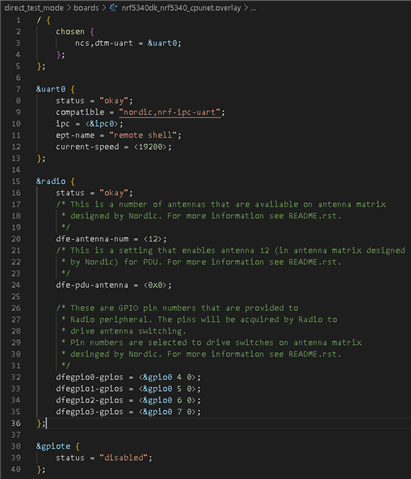Viewport: 411px width, 479px height.
Task: Select line number 15 in the gutter
Action: tap(16, 181)
